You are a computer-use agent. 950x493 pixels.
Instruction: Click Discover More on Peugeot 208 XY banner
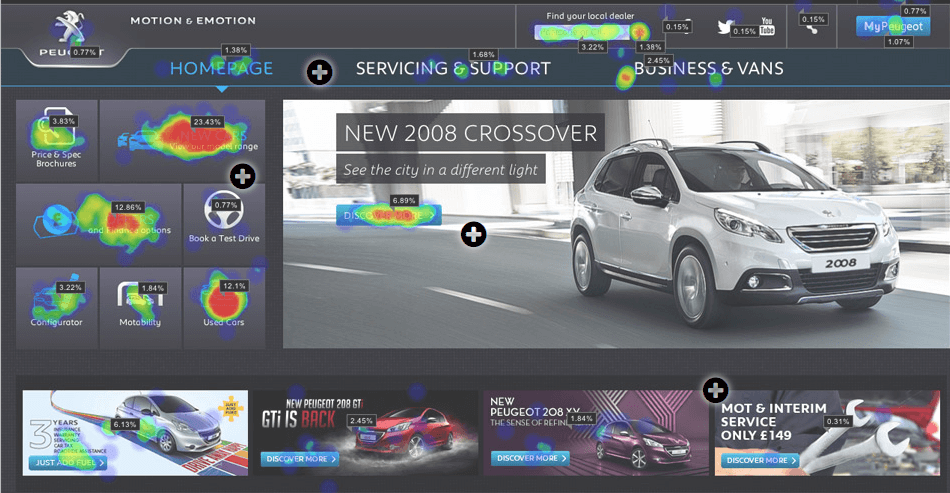(530, 458)
